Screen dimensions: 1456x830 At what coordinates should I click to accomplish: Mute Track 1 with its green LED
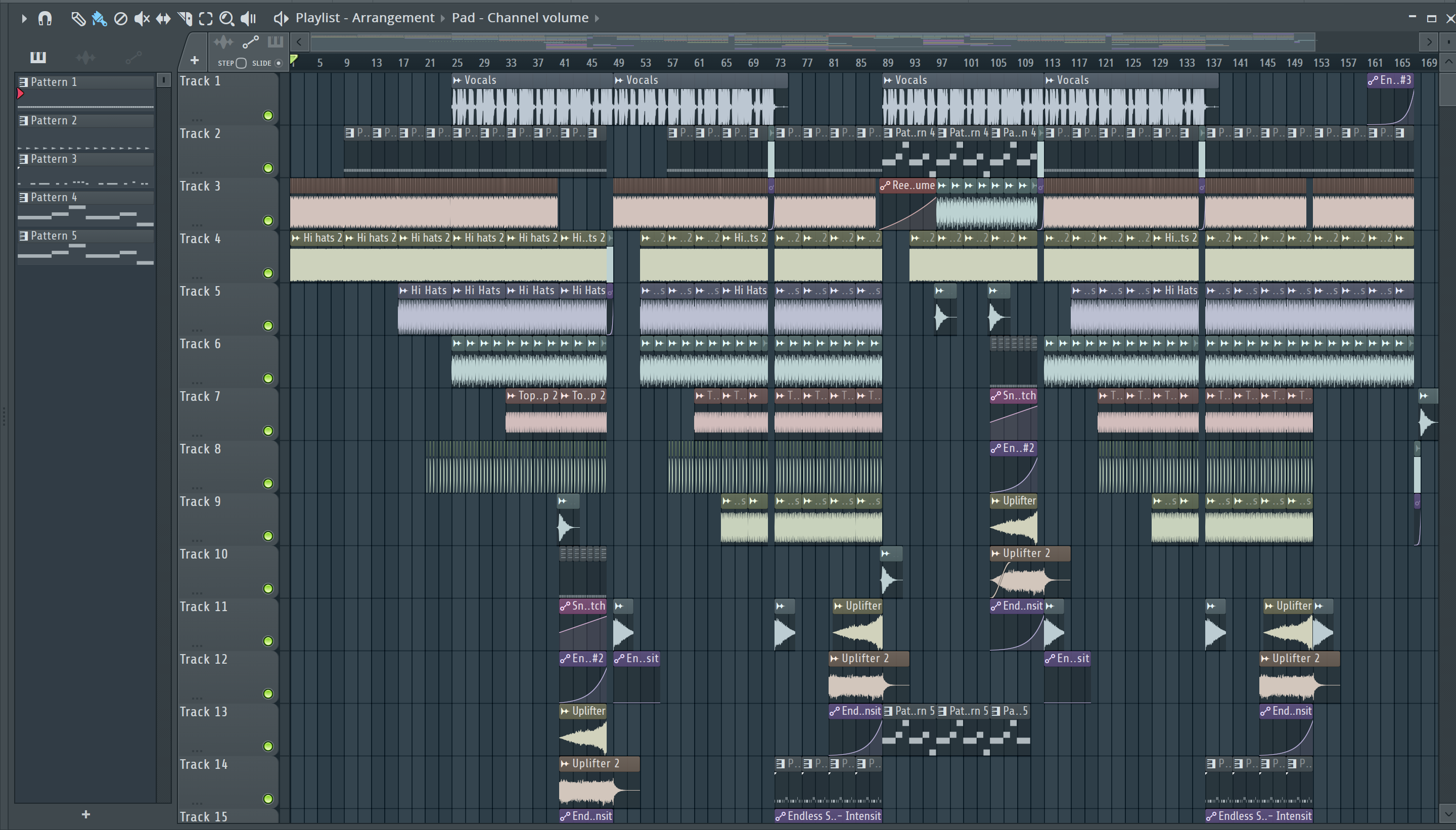[x=268, y=116]
